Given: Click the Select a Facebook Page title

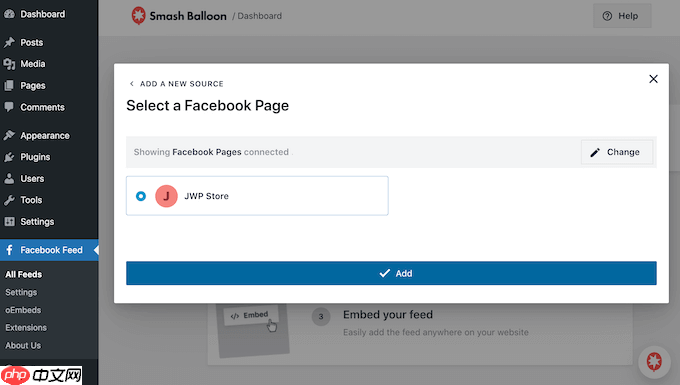Looking at the screenshot, I should (x=207, y=105).
